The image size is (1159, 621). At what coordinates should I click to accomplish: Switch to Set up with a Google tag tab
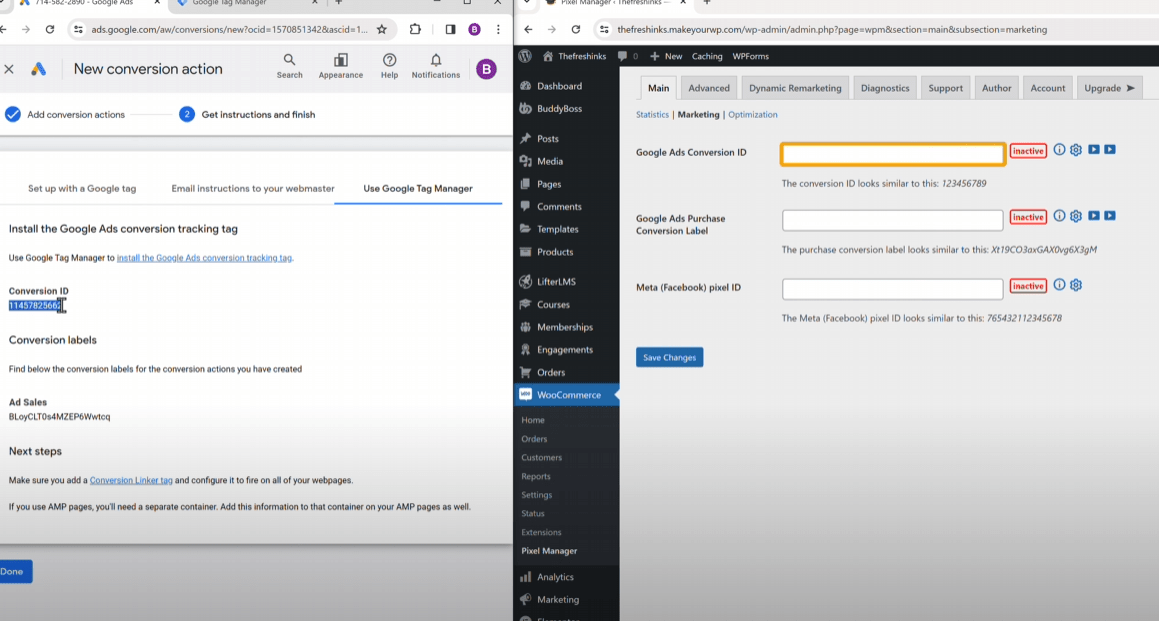[82, 188]
